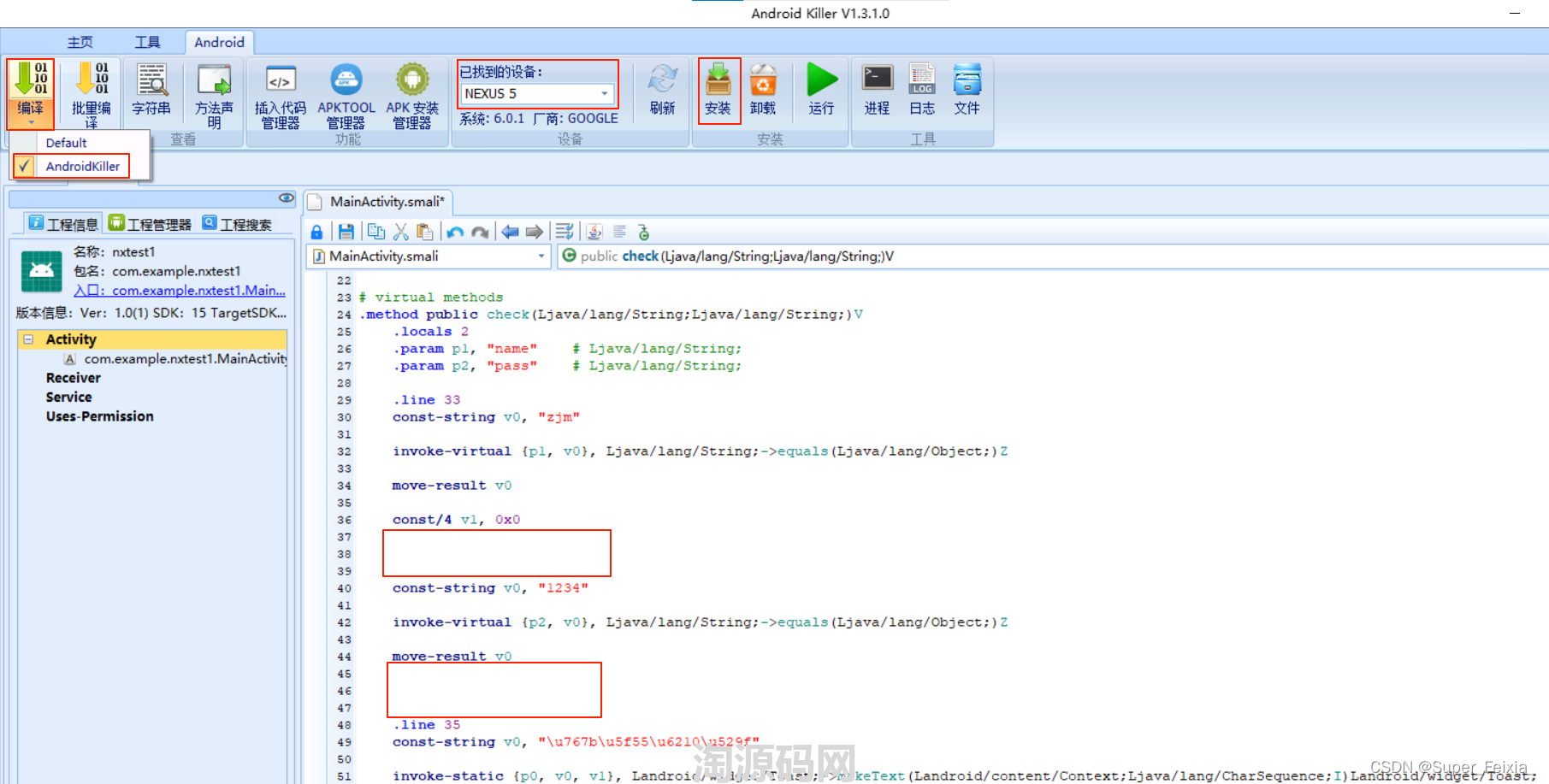
Task: Minimize the Android Killer window
Action: pyautogui.click(x=1514, y=13)
